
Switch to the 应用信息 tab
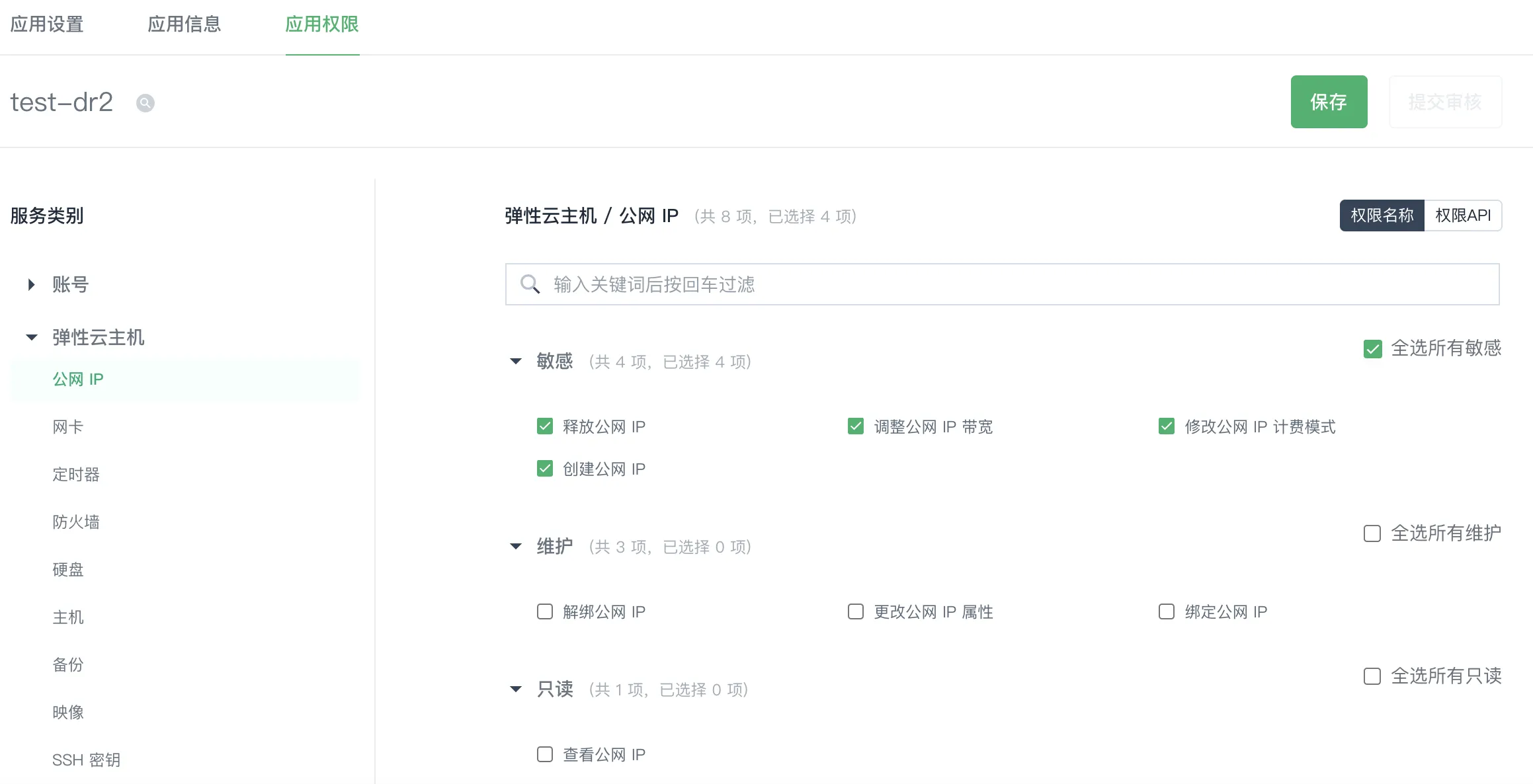coord(185,24)
